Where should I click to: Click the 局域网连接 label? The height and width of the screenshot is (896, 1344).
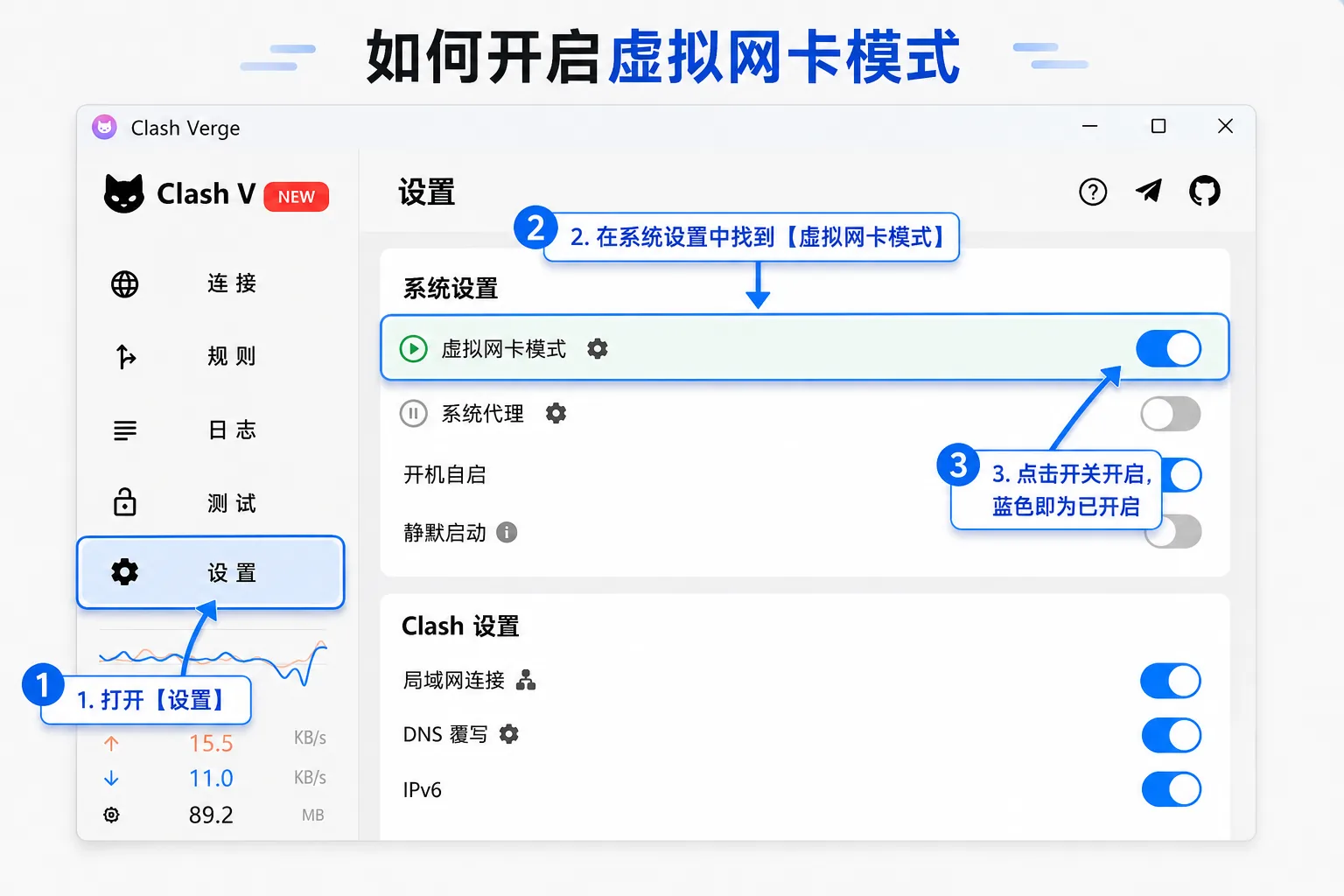point(454,680)
